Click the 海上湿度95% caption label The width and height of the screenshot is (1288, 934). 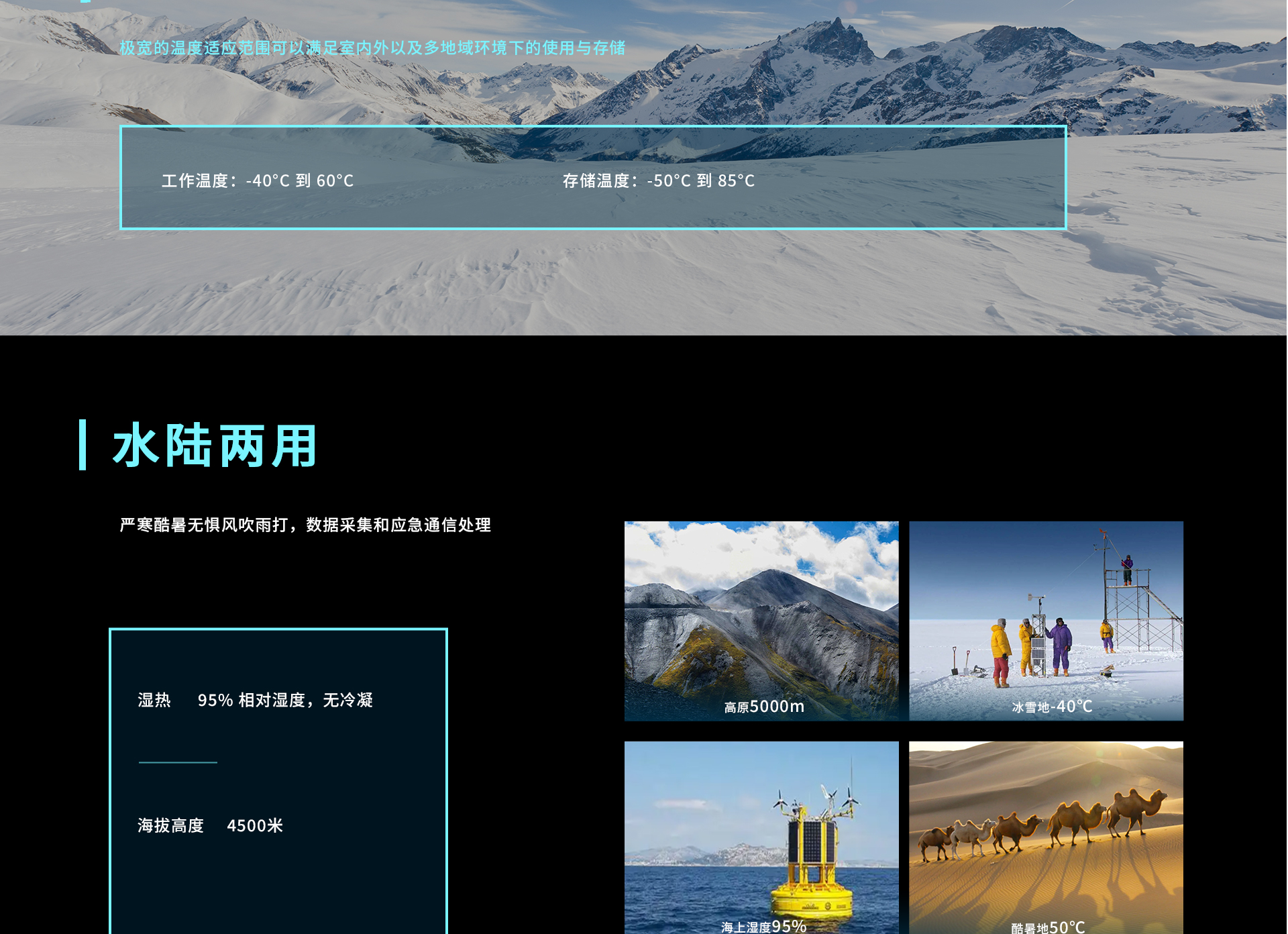point(763,927)
